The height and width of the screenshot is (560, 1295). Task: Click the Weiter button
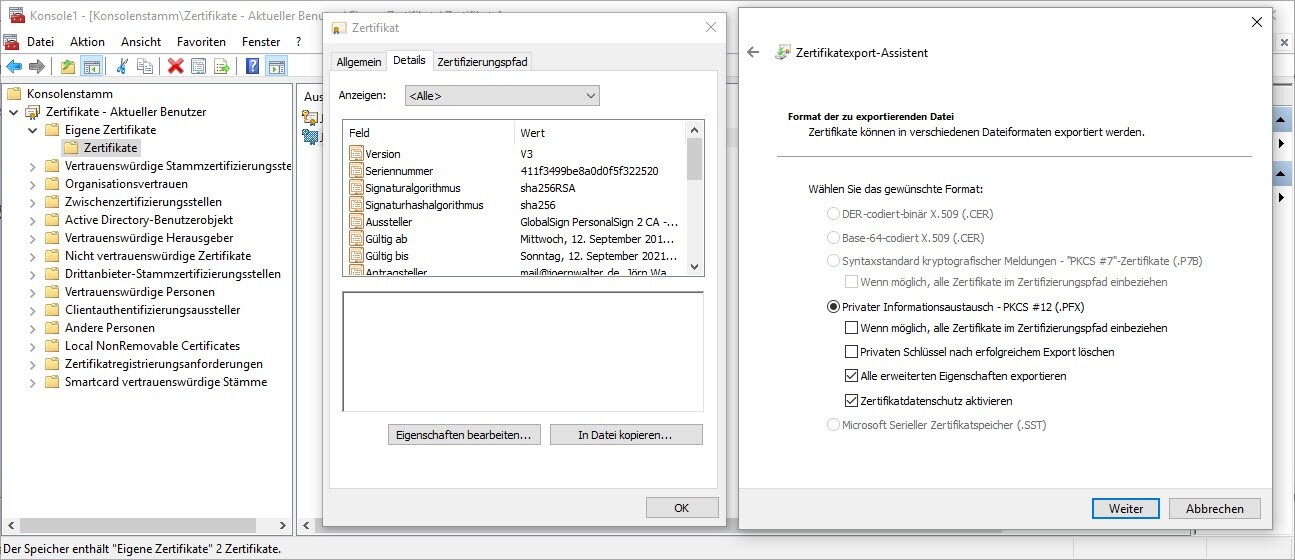tap(1125, 509)
